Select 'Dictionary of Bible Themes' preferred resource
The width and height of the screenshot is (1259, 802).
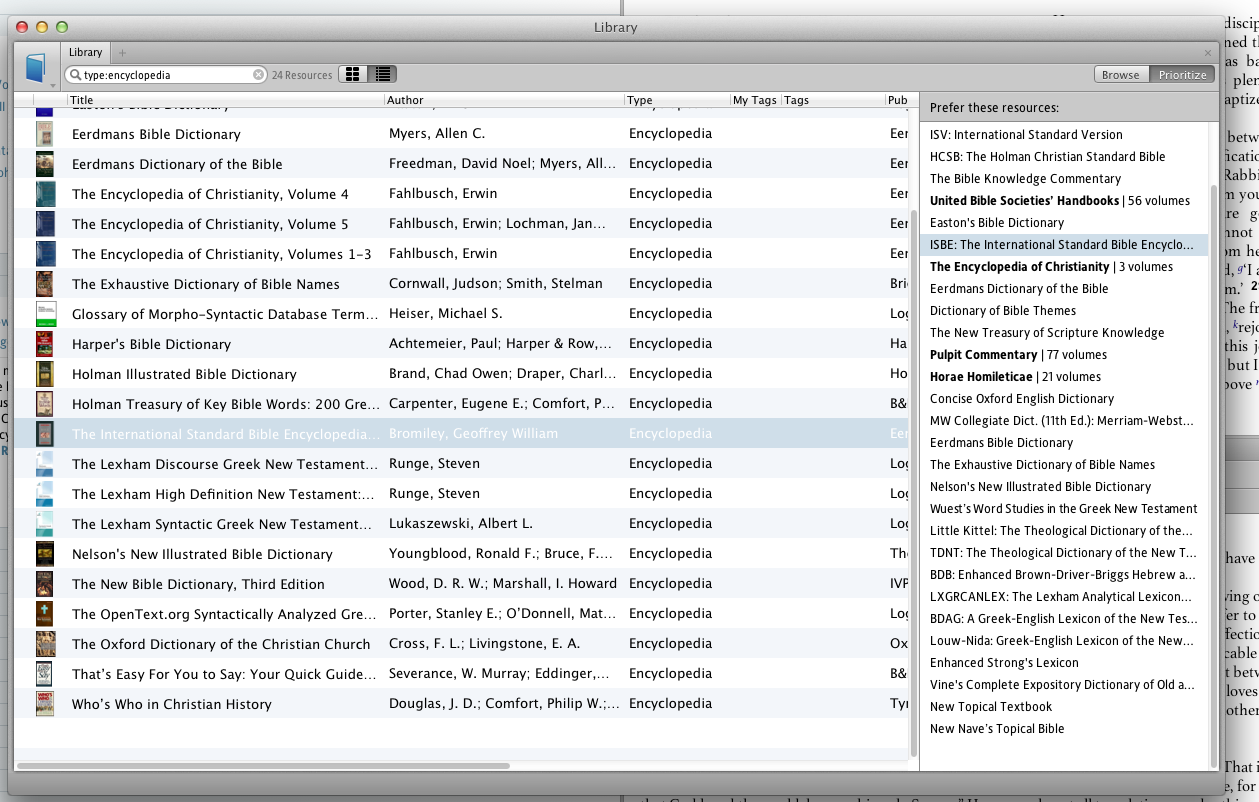click(1003, 311)
